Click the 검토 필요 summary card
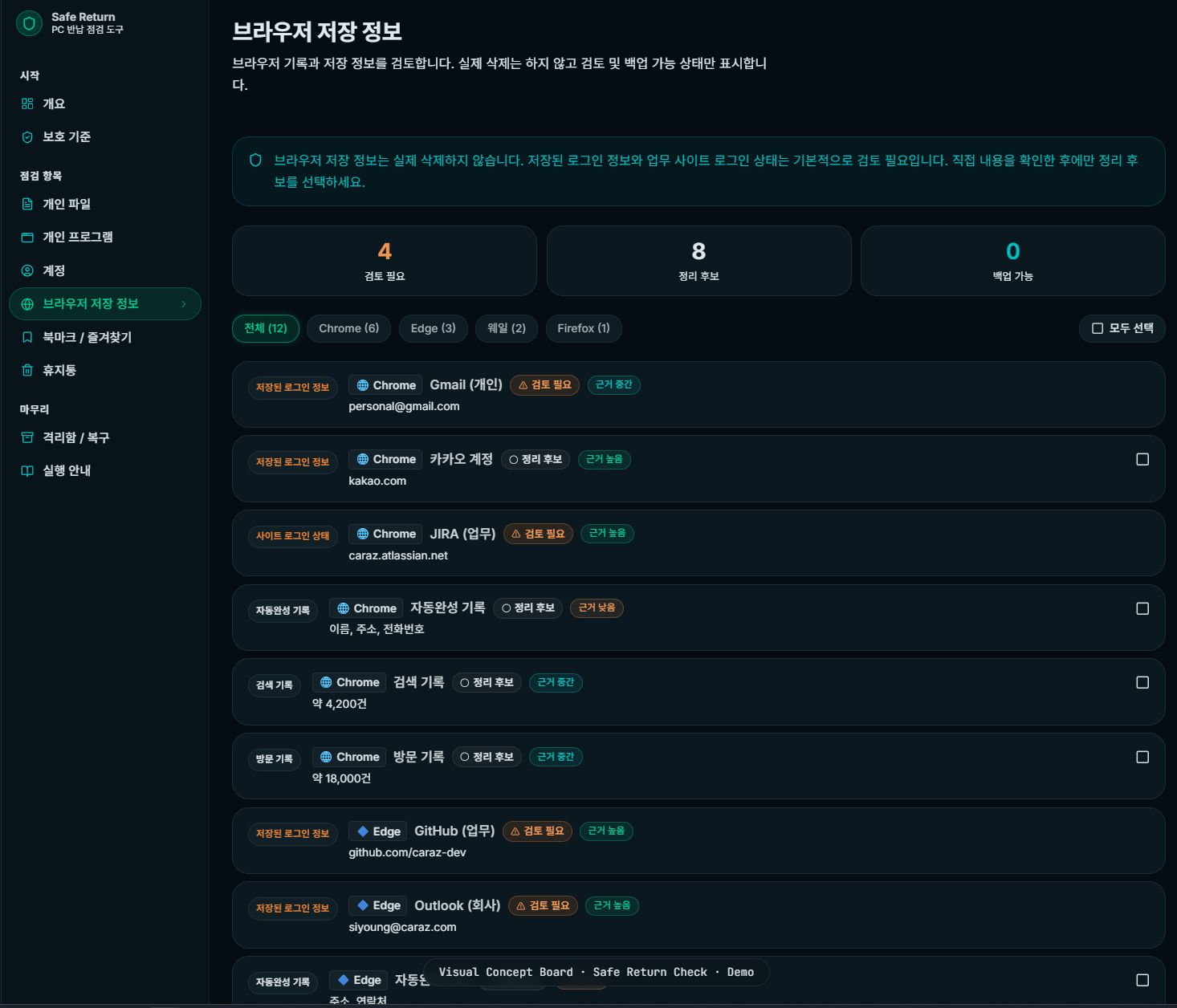The height and width of the screenshot is (1008, 1177). 384,261
